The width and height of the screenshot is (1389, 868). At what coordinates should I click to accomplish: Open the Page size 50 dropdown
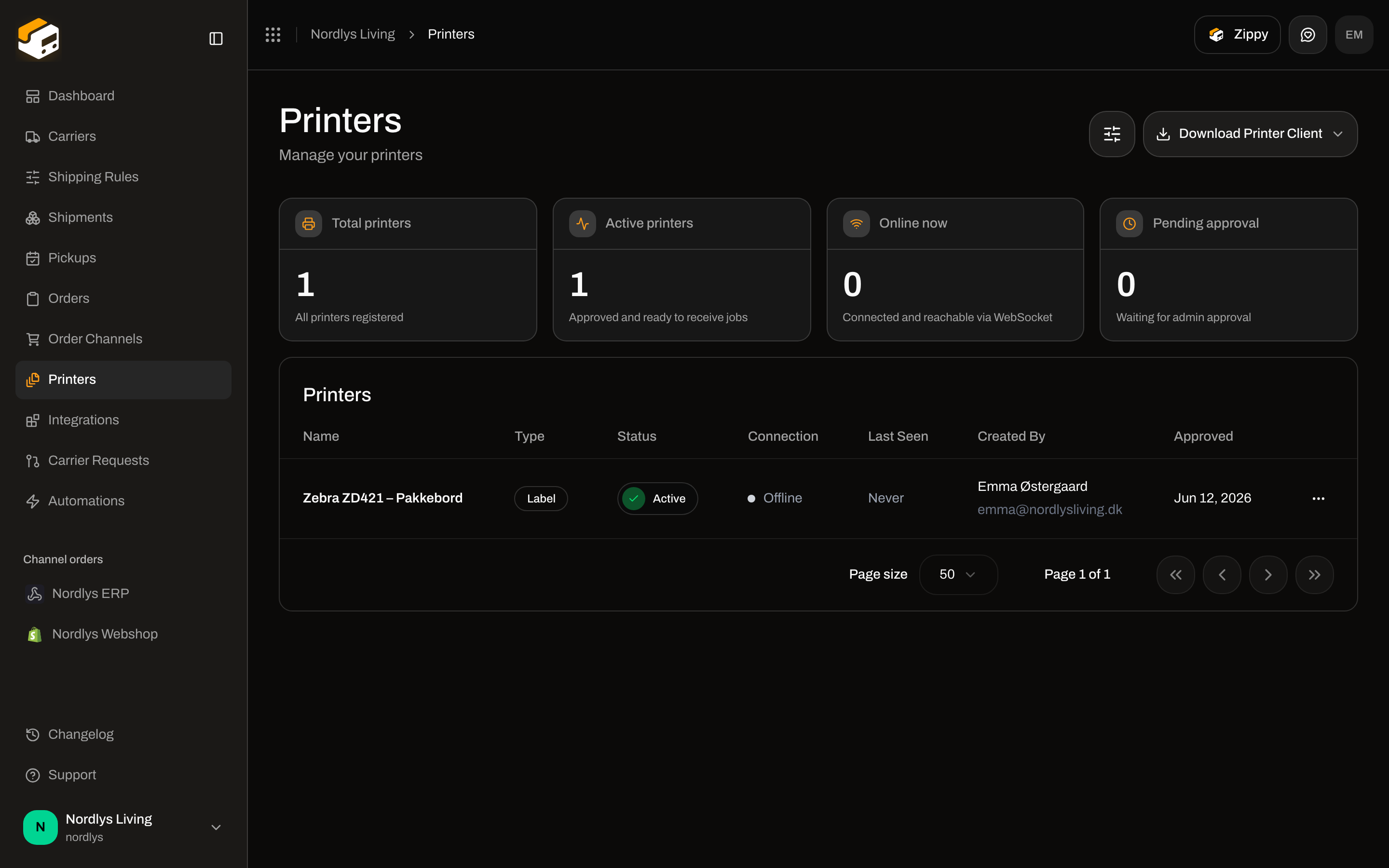[958, 575]
